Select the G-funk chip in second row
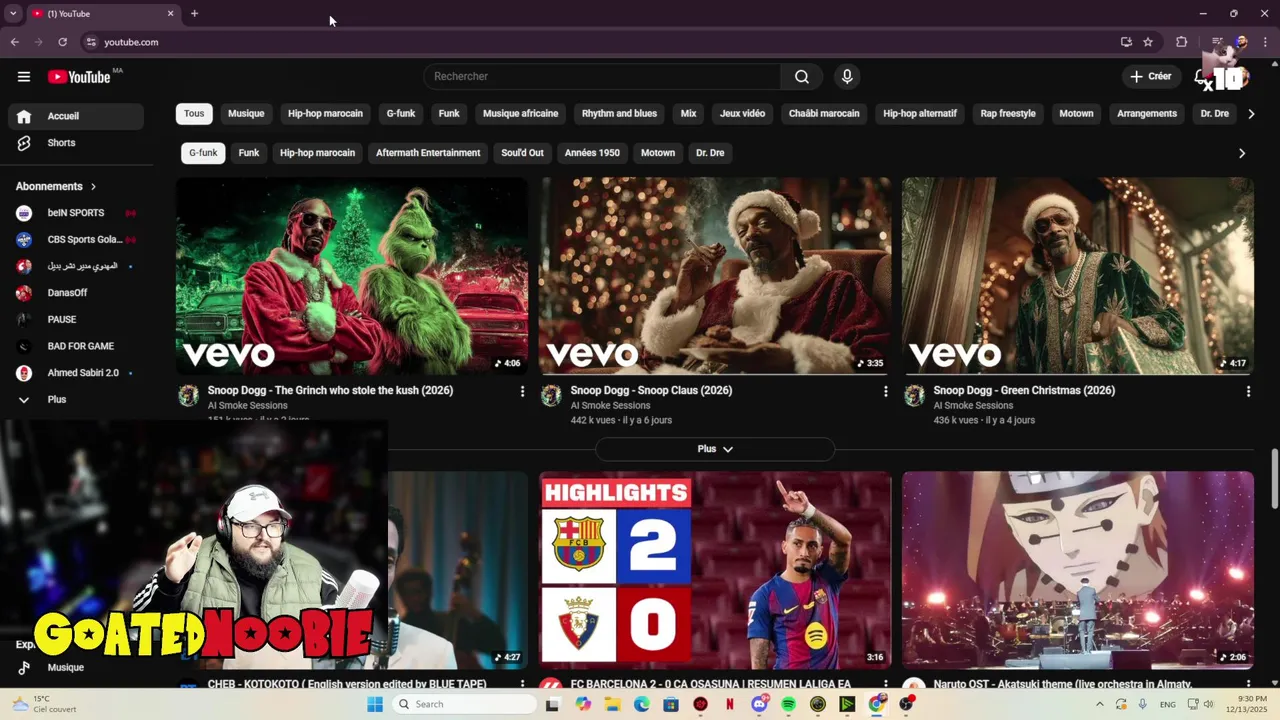Screen dimensions: 1280x720 [x=203, y=153]
